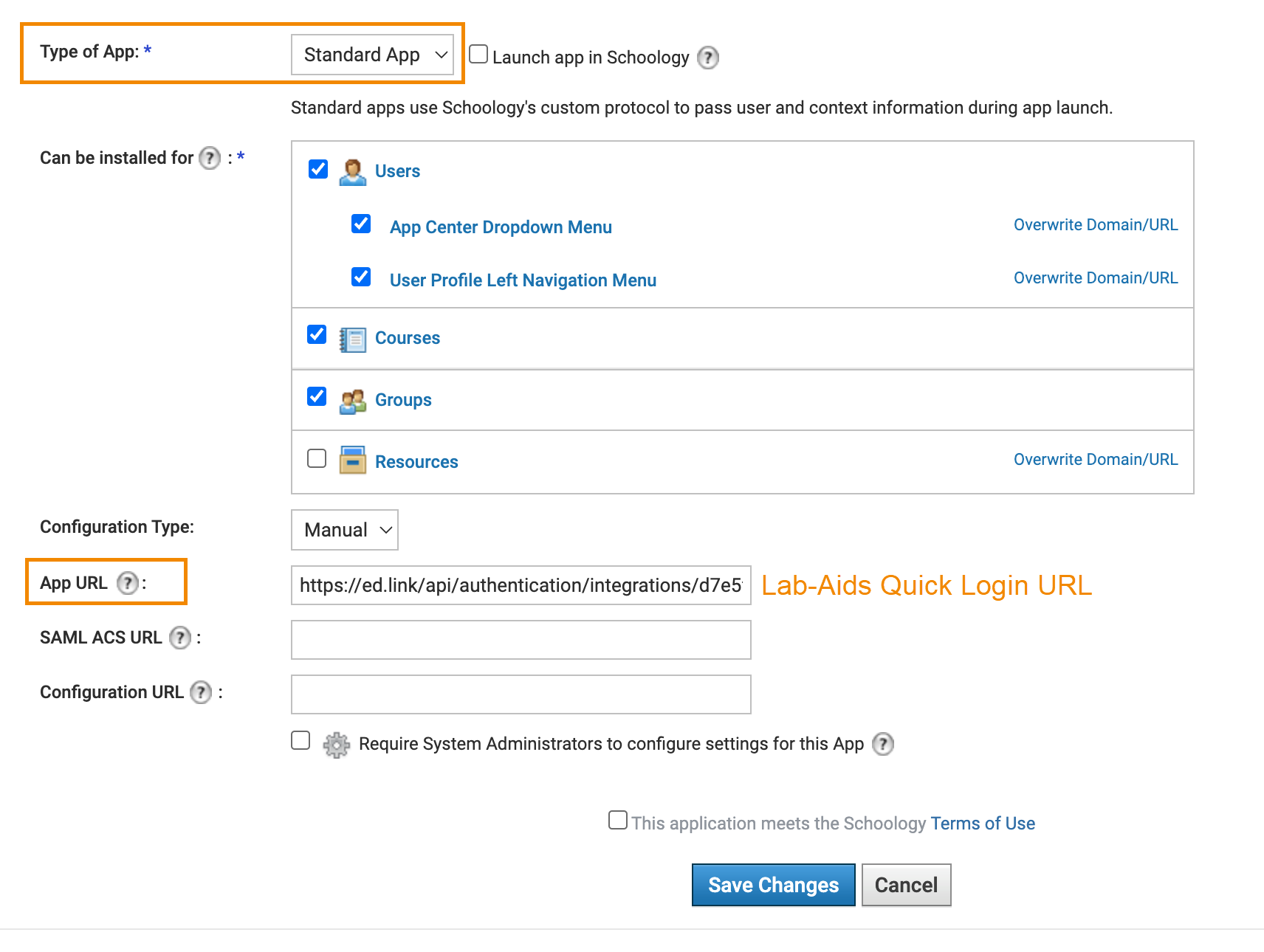Image resolution: width=1264 pixels, height=952 pixels.
Task: Click help icon beside SAML ACS URL
Action: (179, 638)
